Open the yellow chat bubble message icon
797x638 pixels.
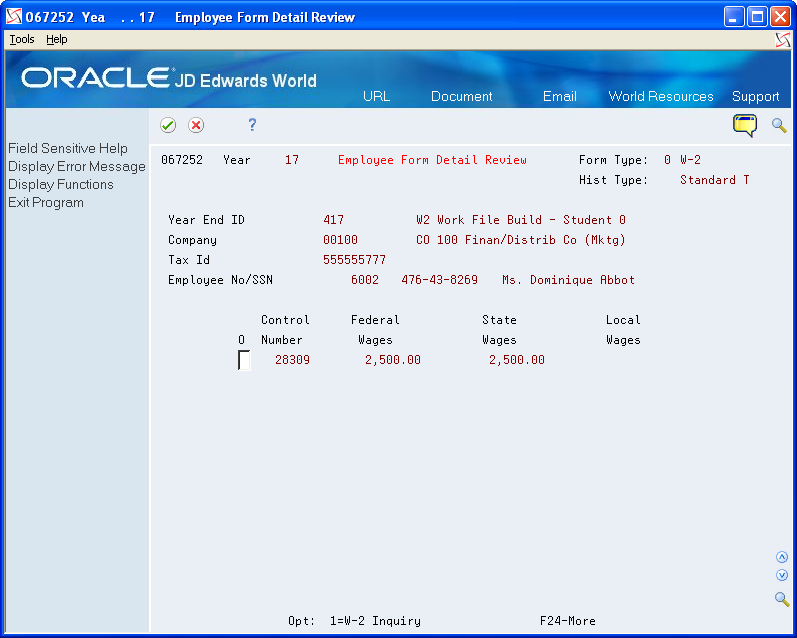tap(745, 125)
